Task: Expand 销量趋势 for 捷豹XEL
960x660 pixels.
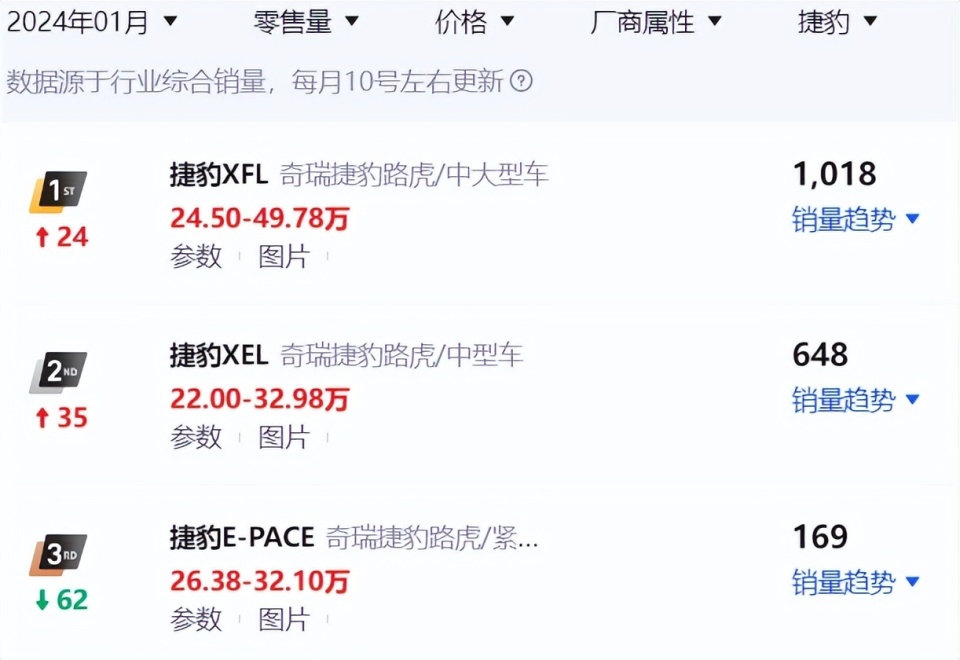Action: coord(844,400)
